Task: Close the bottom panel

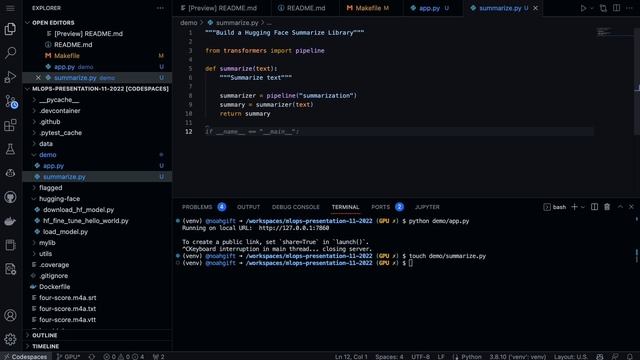Action: click(631, 207)
